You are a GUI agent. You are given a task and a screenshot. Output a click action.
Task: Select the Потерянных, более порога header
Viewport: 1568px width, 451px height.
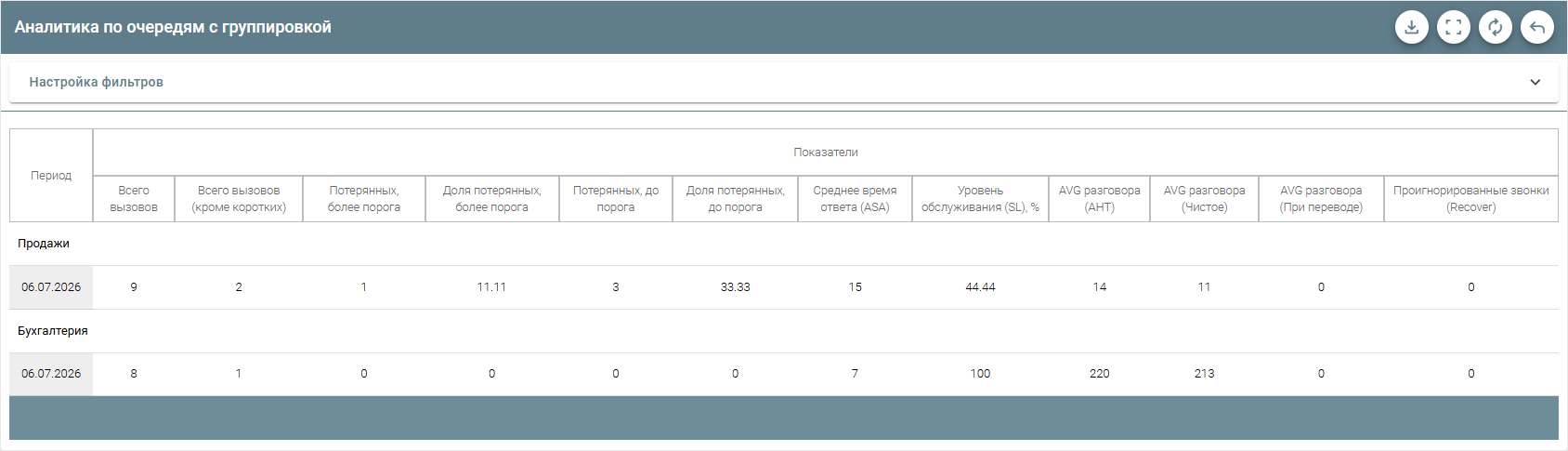tap(364, 198)
